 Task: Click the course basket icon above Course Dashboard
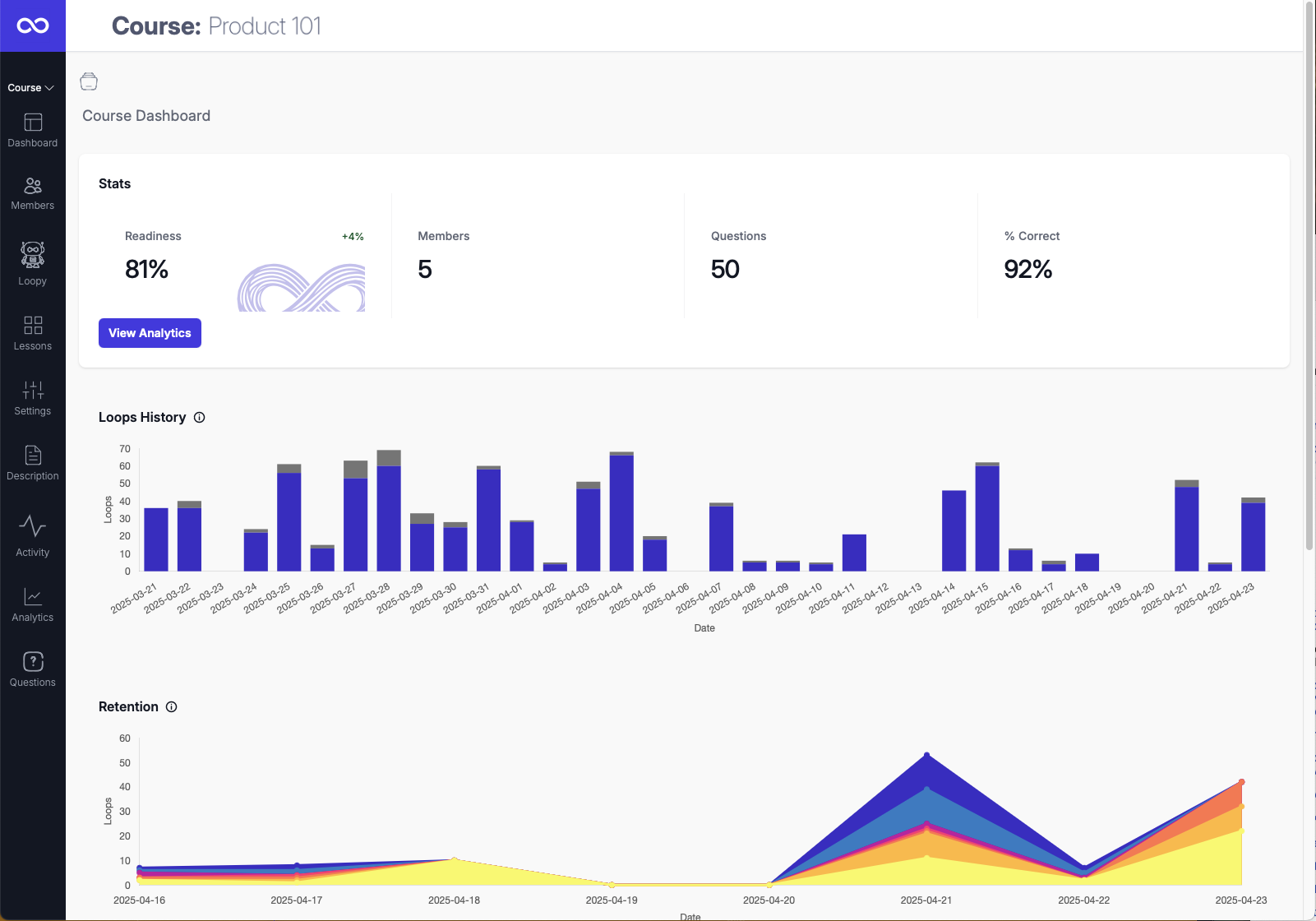click(88, 81)
